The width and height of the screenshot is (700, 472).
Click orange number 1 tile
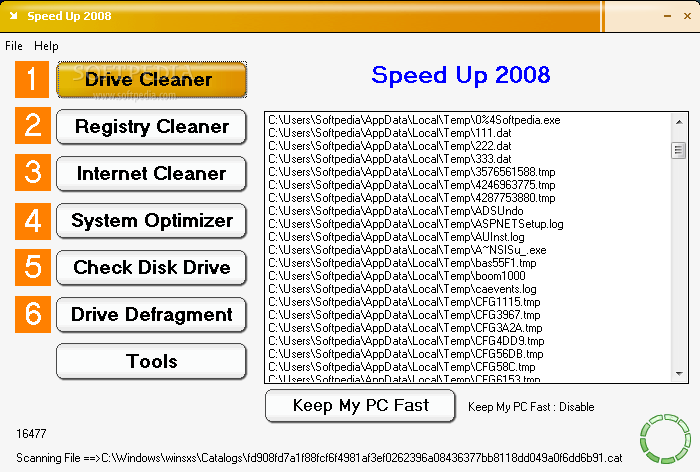click(32, 79)
